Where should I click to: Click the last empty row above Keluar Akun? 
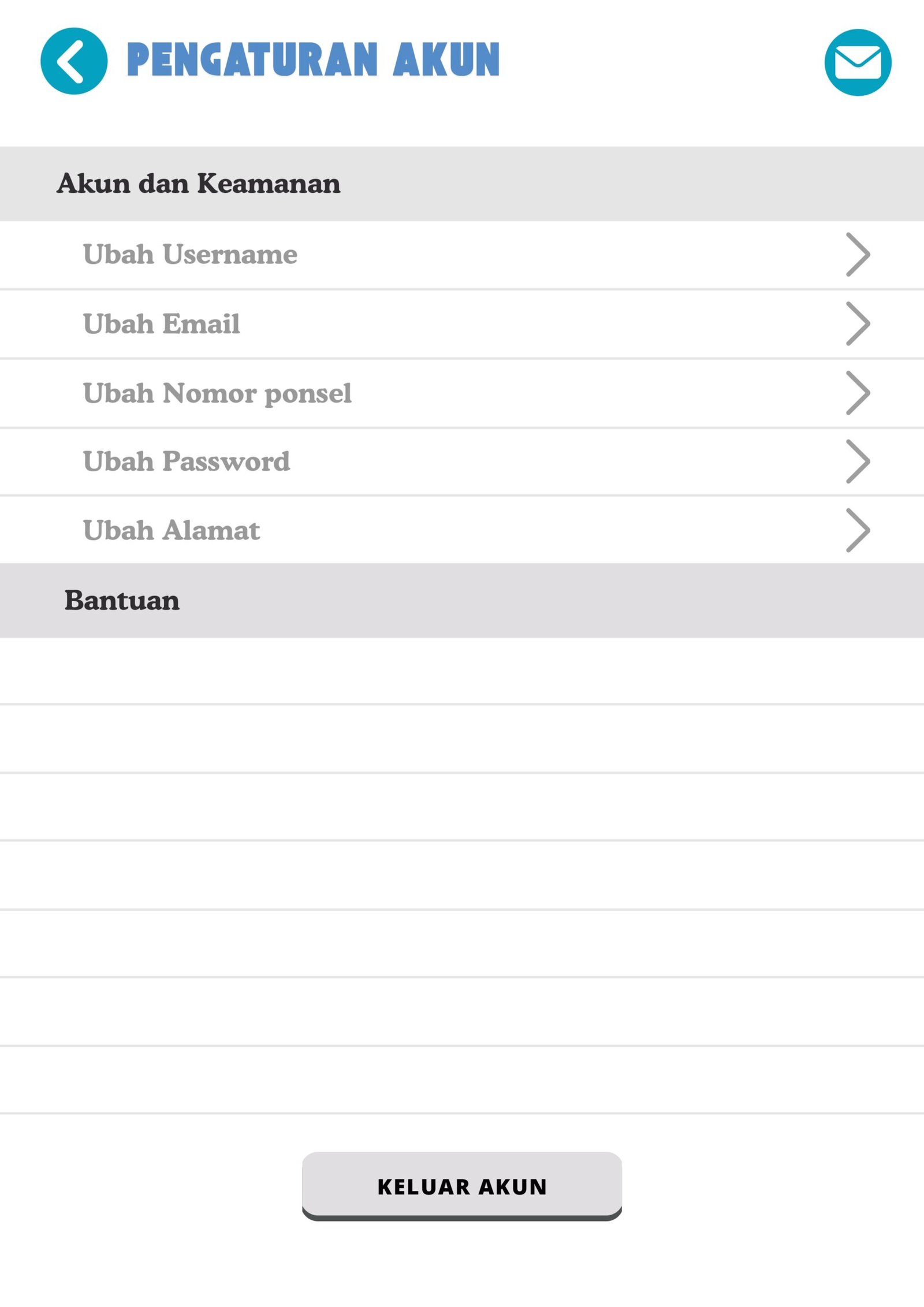(462, 1080)
